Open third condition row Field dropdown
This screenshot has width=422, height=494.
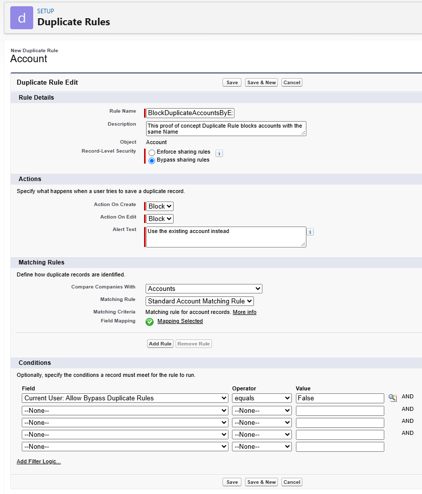point(125,423)
